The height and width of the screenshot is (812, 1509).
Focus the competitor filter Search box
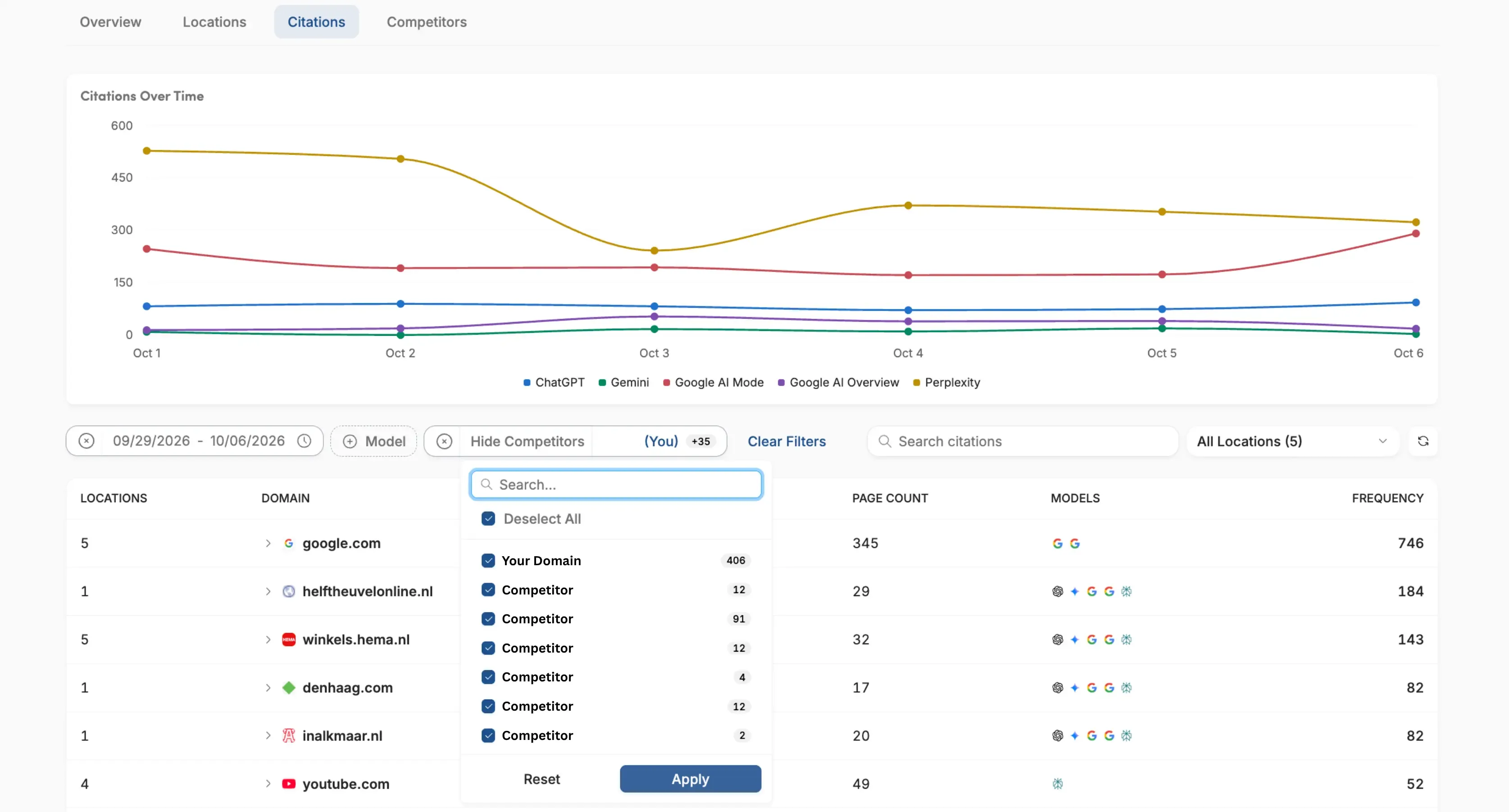(616, 485)
